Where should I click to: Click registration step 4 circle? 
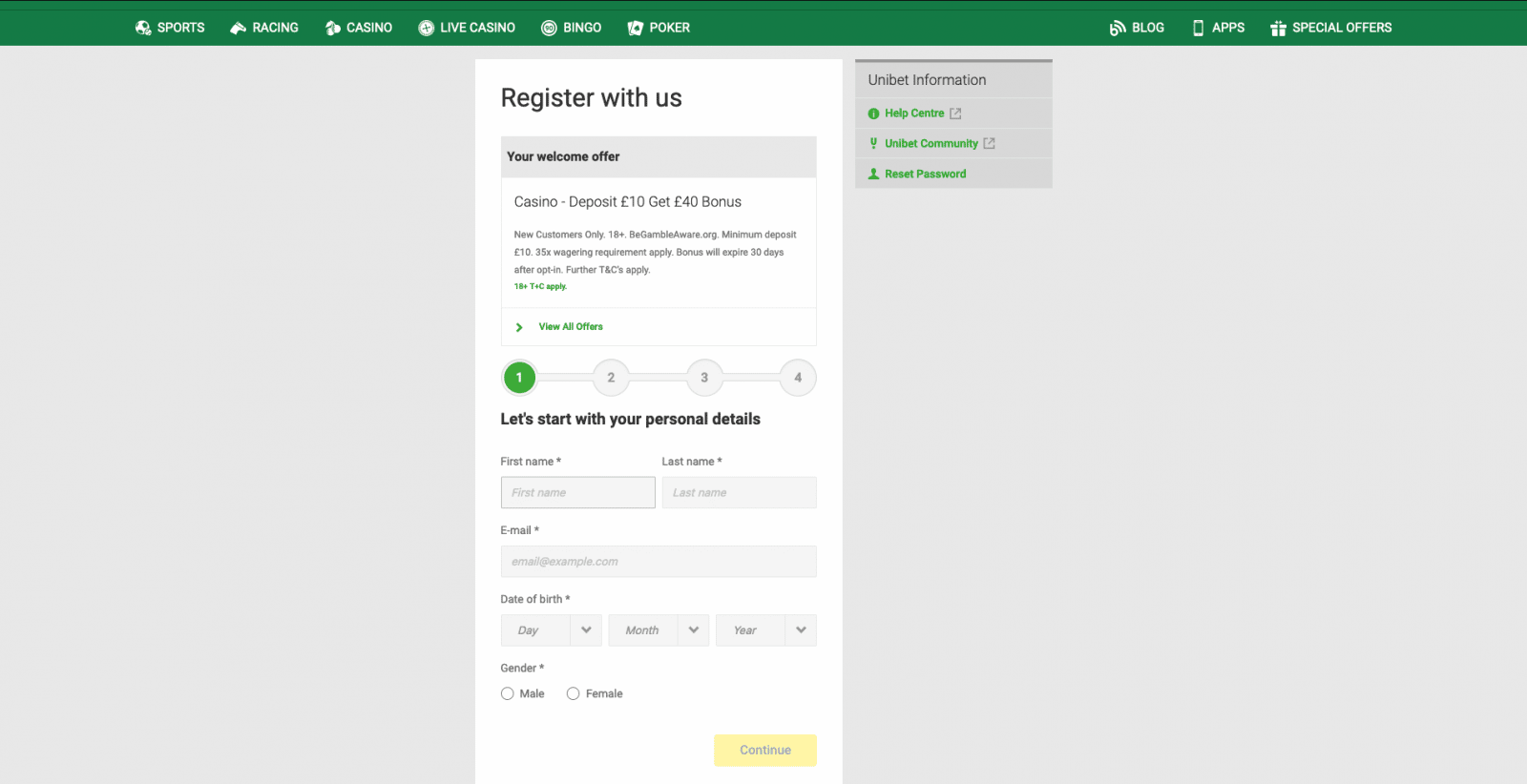798,378
